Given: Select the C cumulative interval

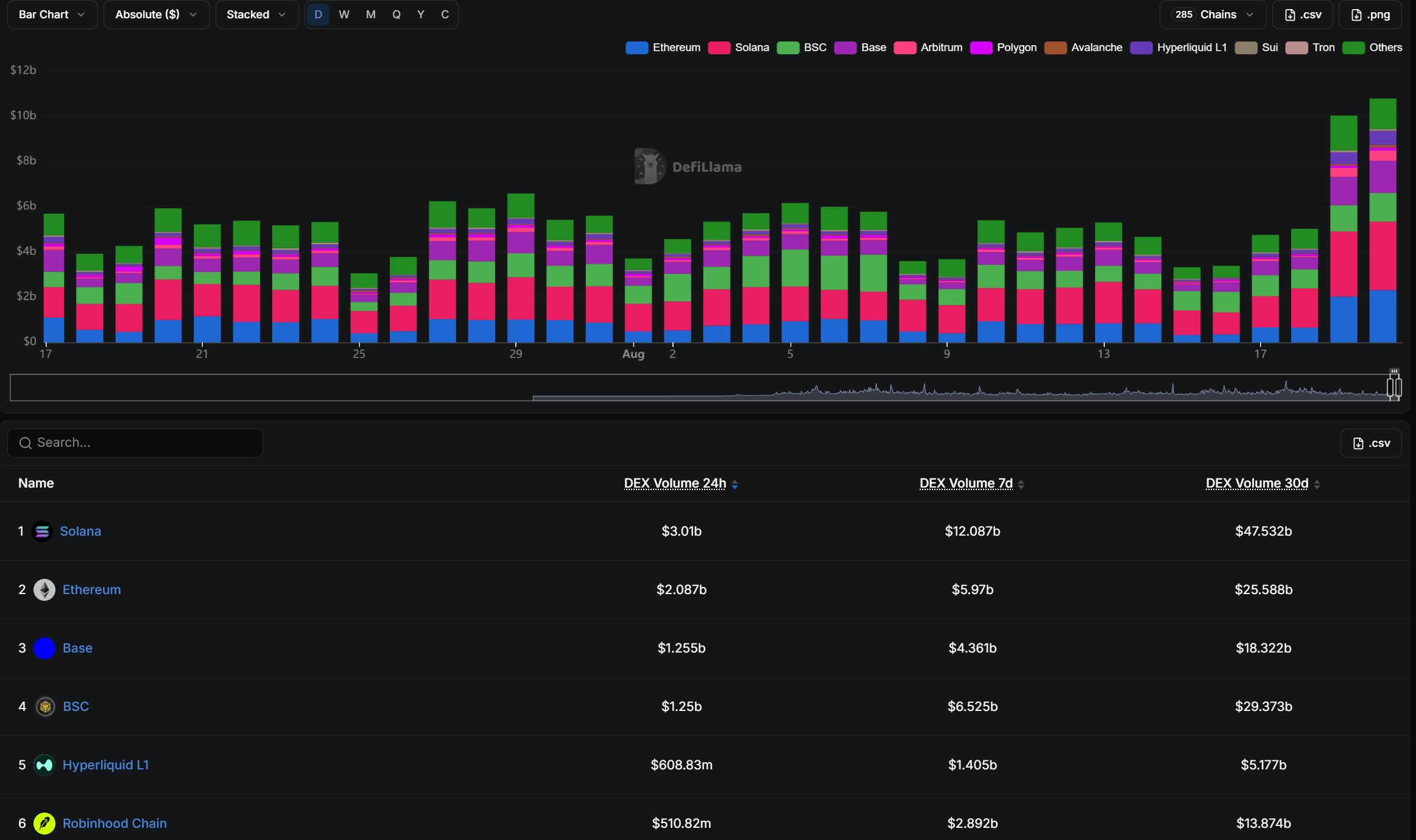Looking at the screenshot, I should pos(445,15).
